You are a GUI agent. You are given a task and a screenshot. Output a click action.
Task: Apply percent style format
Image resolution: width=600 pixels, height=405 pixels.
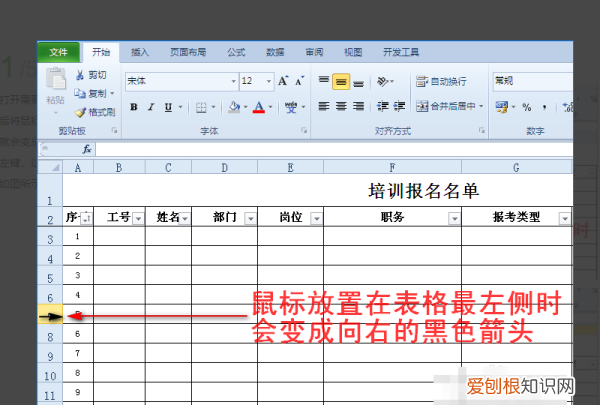tap(527, 107)
